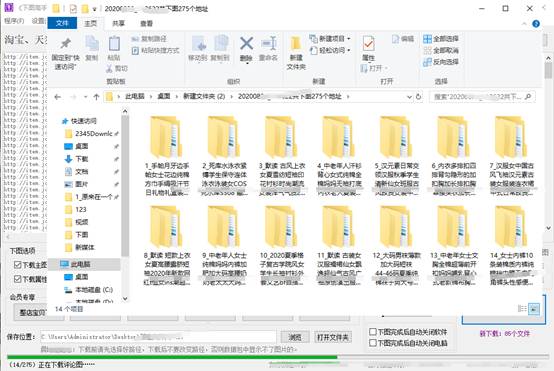Screen dimensions: 554x371
Task: Click 编辑 in the ribbon
Action: click(403, 39)
